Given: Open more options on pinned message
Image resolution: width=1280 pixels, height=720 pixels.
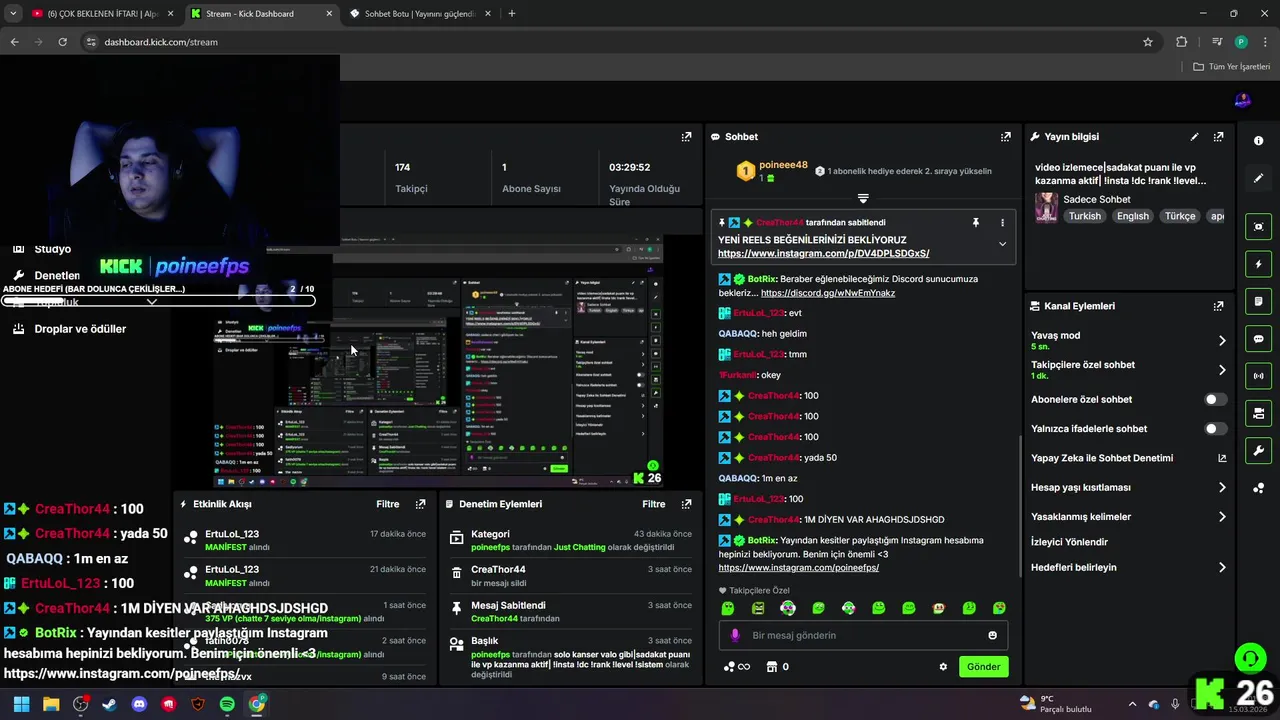Looking at the screenshot, I should click(x=1002, y=223).
